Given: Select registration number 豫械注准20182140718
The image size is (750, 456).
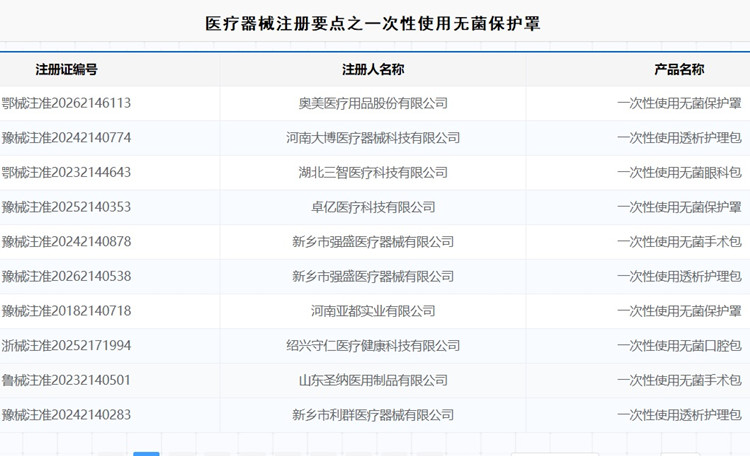Looking at the screenshot, I should 66,311.
